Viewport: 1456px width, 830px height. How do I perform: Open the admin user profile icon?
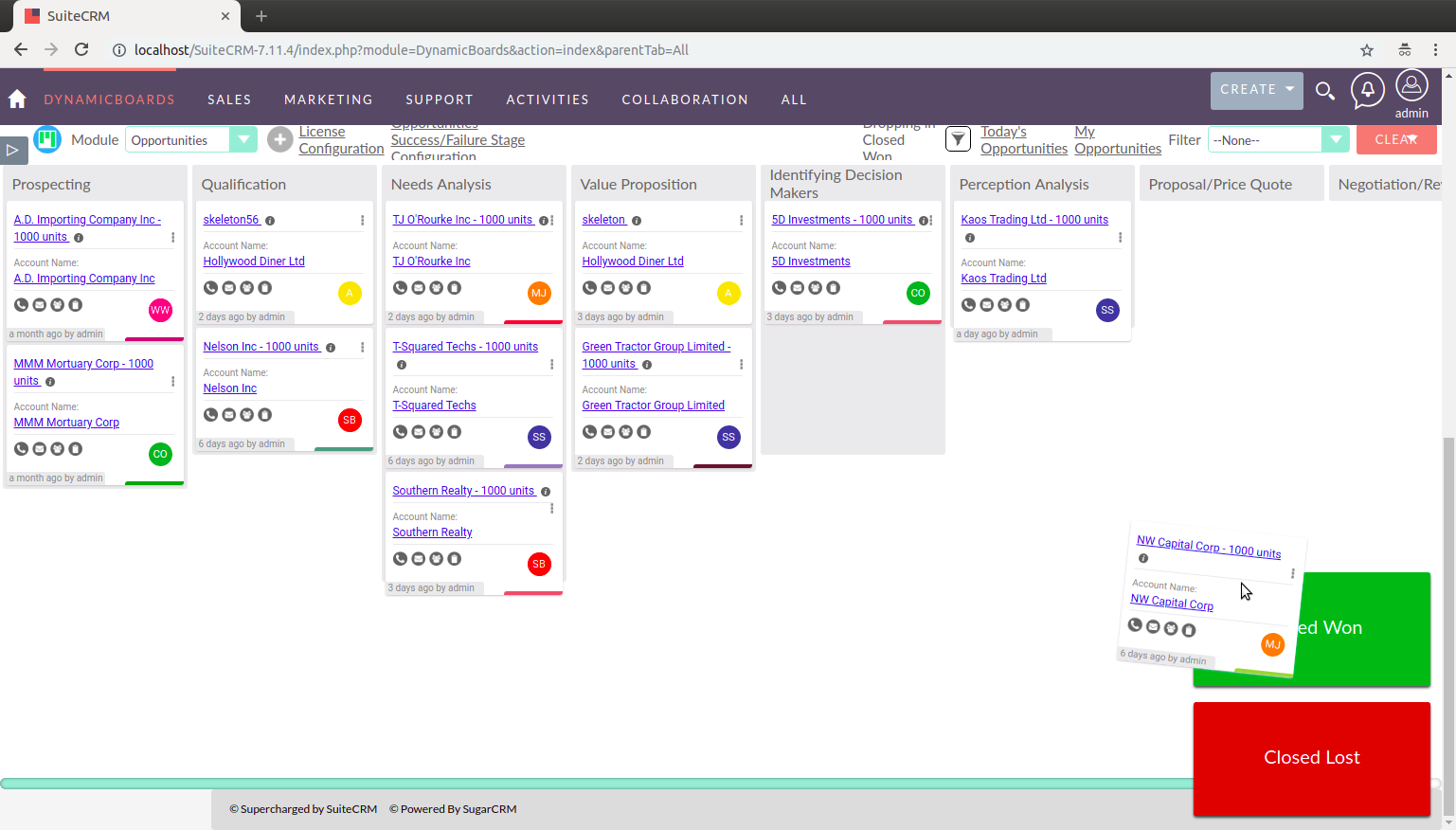[1411, 85]
